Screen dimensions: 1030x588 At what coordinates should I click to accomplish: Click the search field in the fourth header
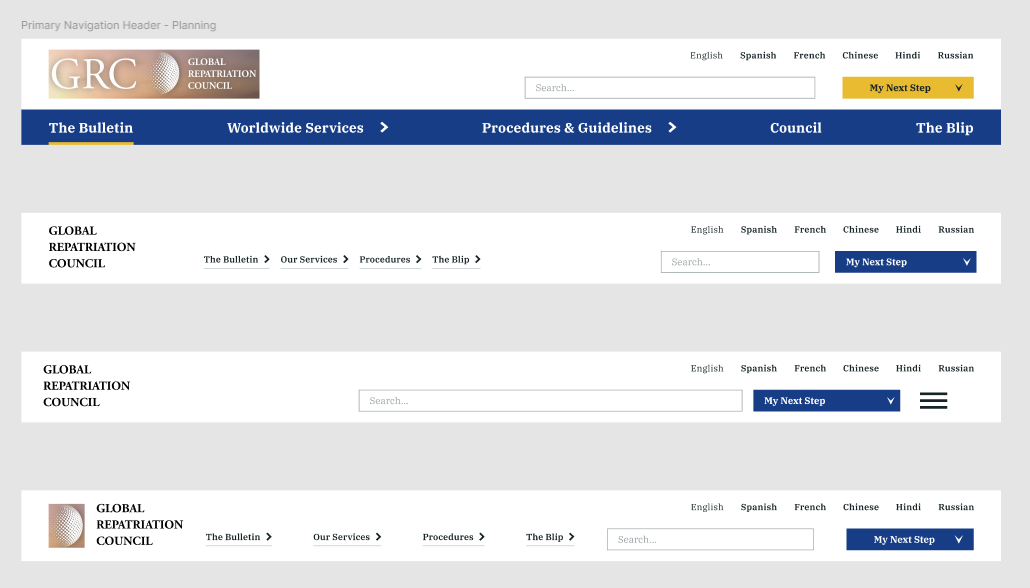tap(710, 539)
